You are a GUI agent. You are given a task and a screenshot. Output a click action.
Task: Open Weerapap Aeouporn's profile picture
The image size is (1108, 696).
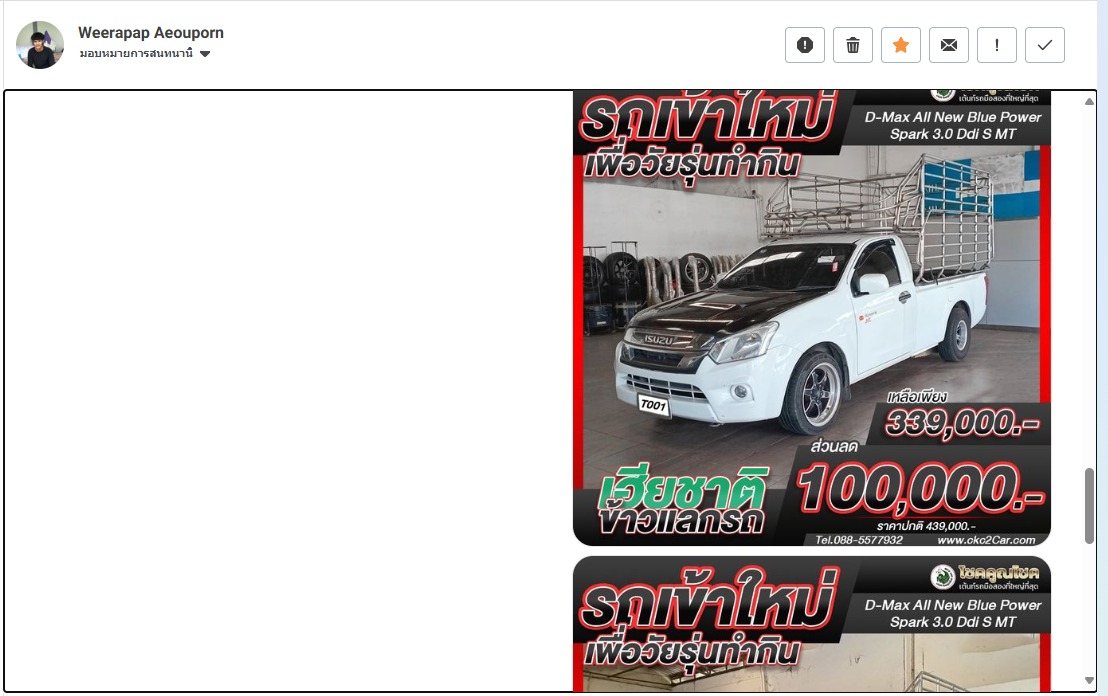coord(40,45)
